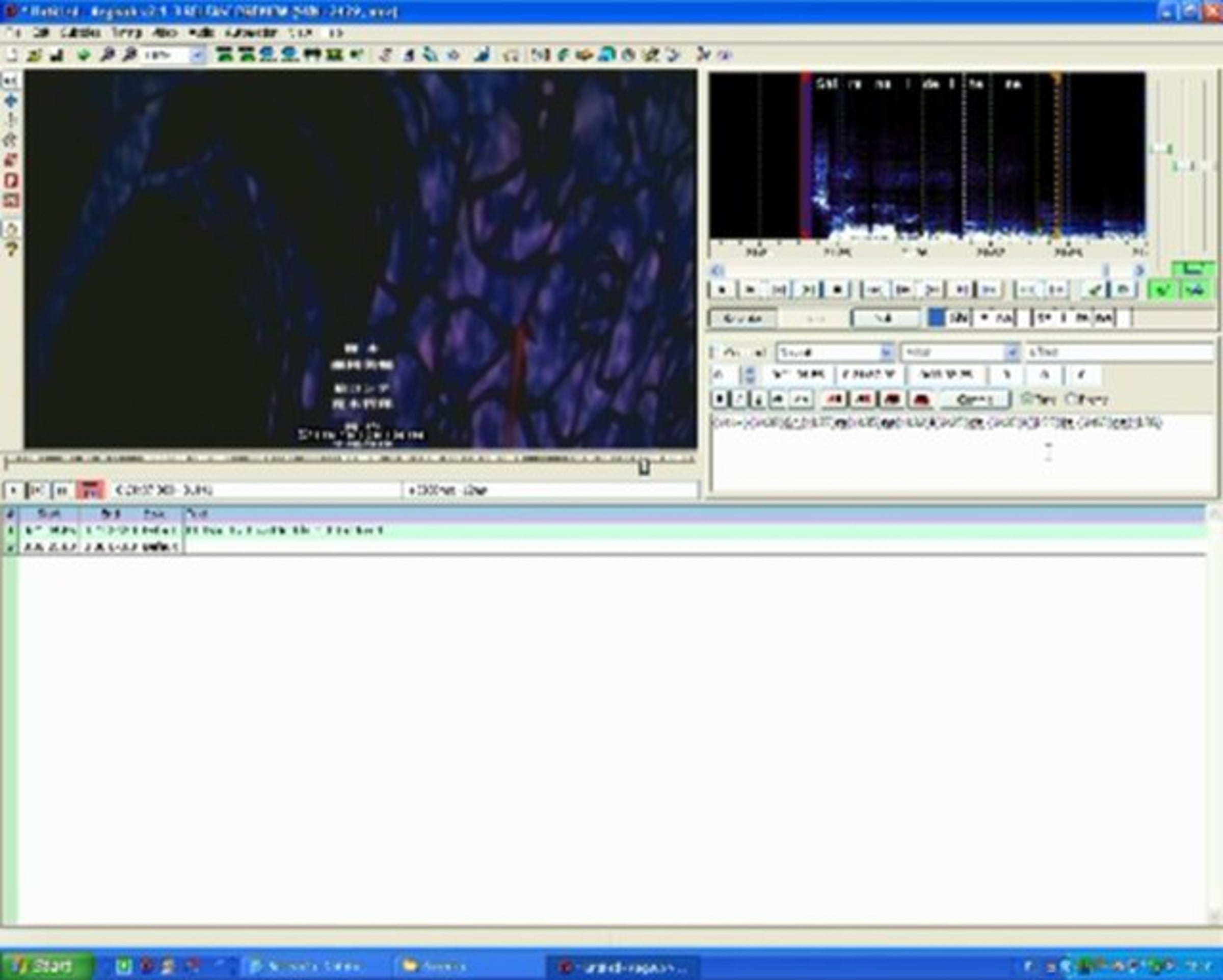Viewport: 1223px width, 980px height.
Task: Click the primary color button in edit box
Action: tap(834, 399)
